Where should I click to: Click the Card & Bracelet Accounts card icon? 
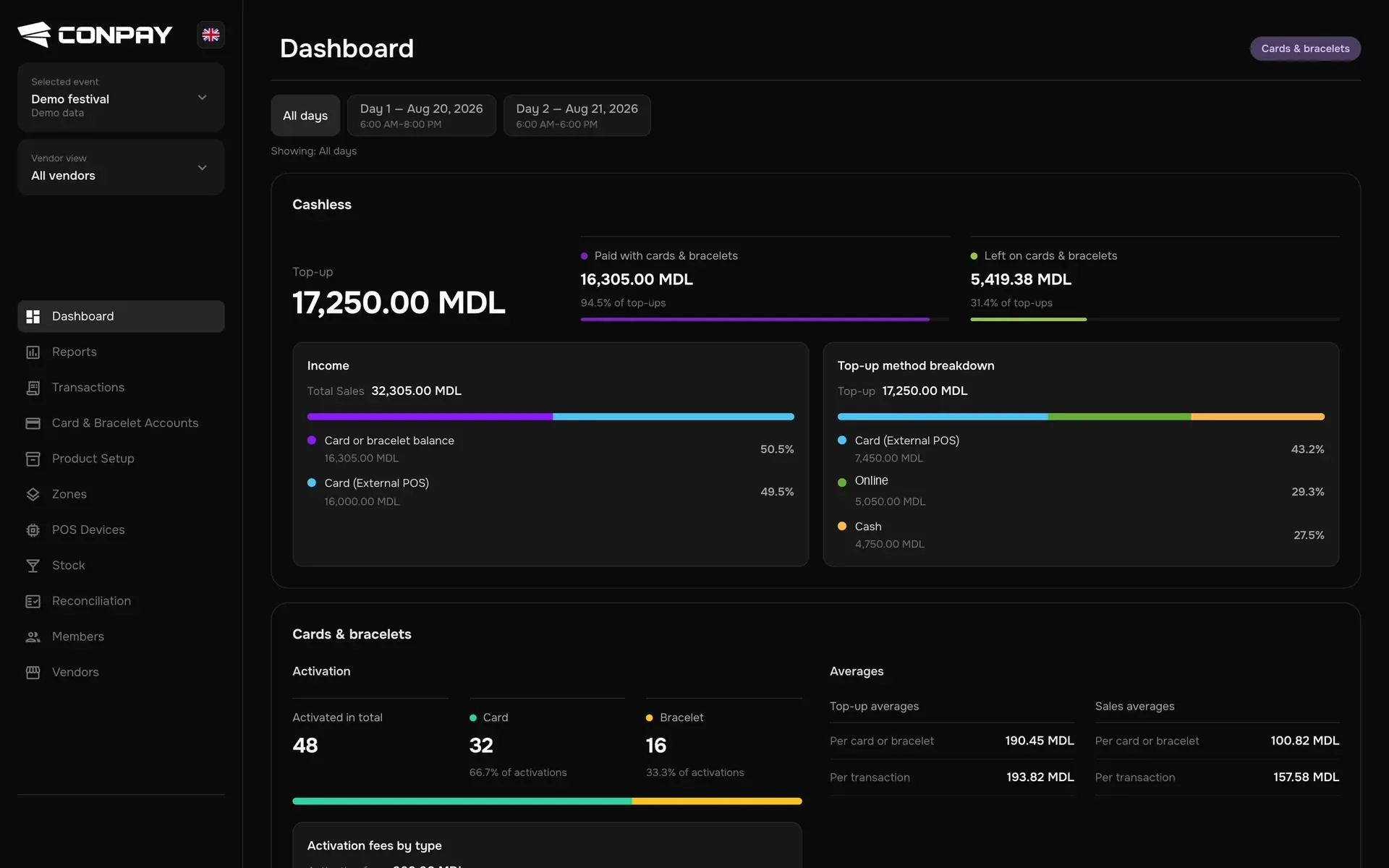pyautogui.click(x=33, y=423)
